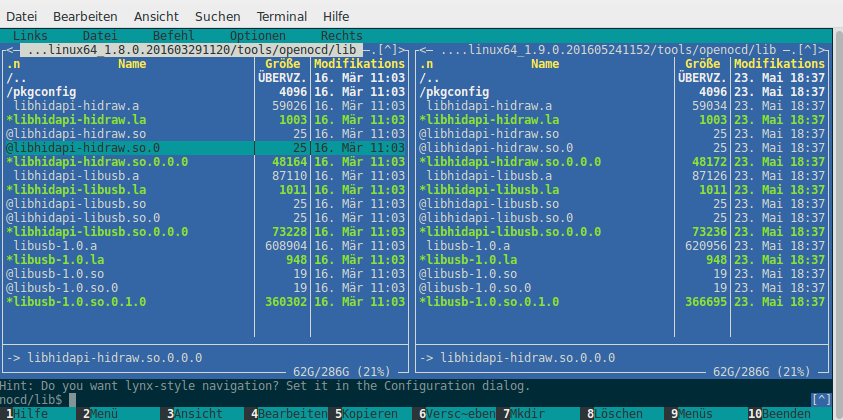Viewport: 843px width, 420px height.
Task: Click the right panel [^] history list indicator
Action: (815, 50)
